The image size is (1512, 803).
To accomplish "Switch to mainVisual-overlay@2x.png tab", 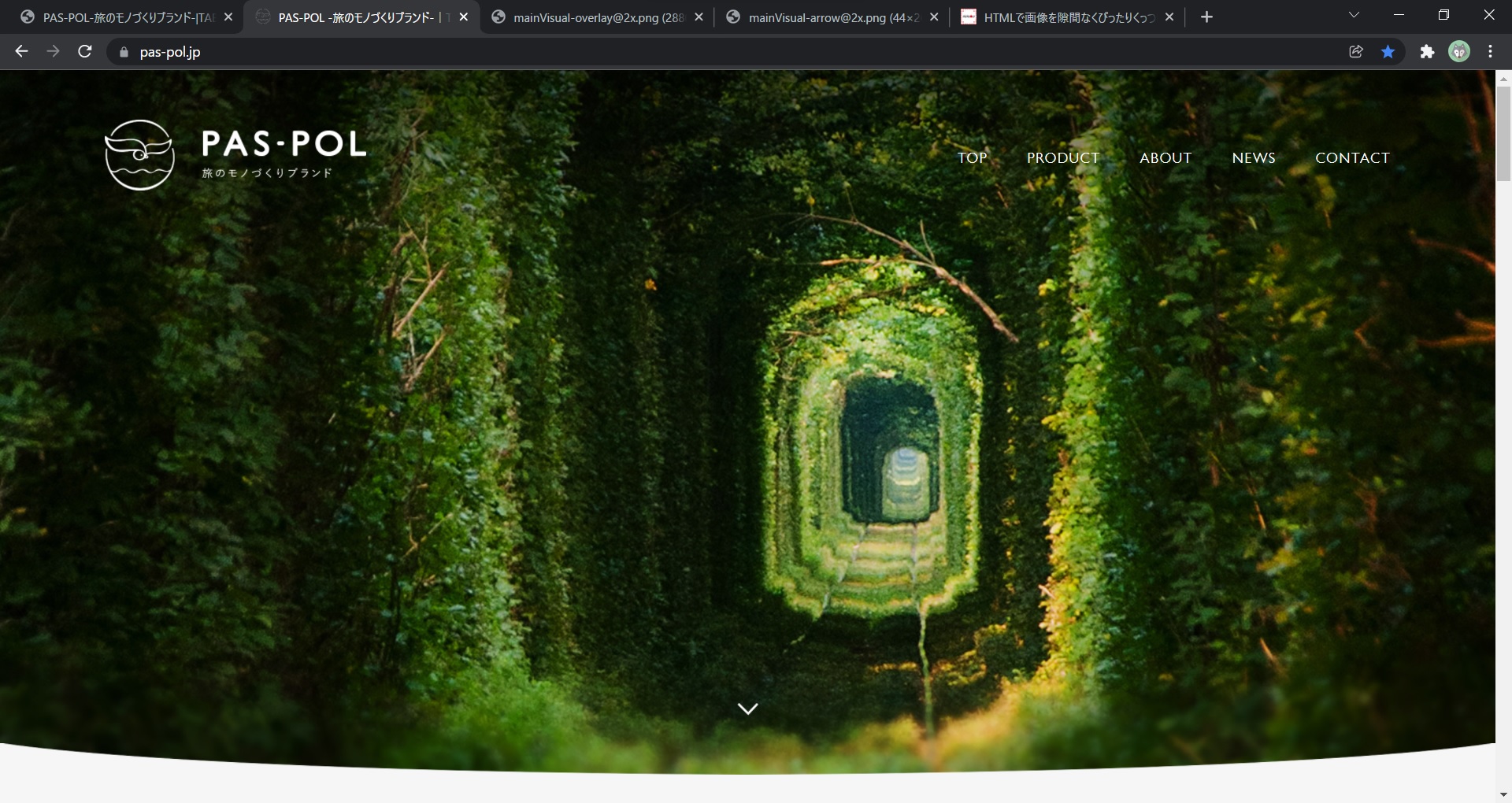I will tap(591, 17).
